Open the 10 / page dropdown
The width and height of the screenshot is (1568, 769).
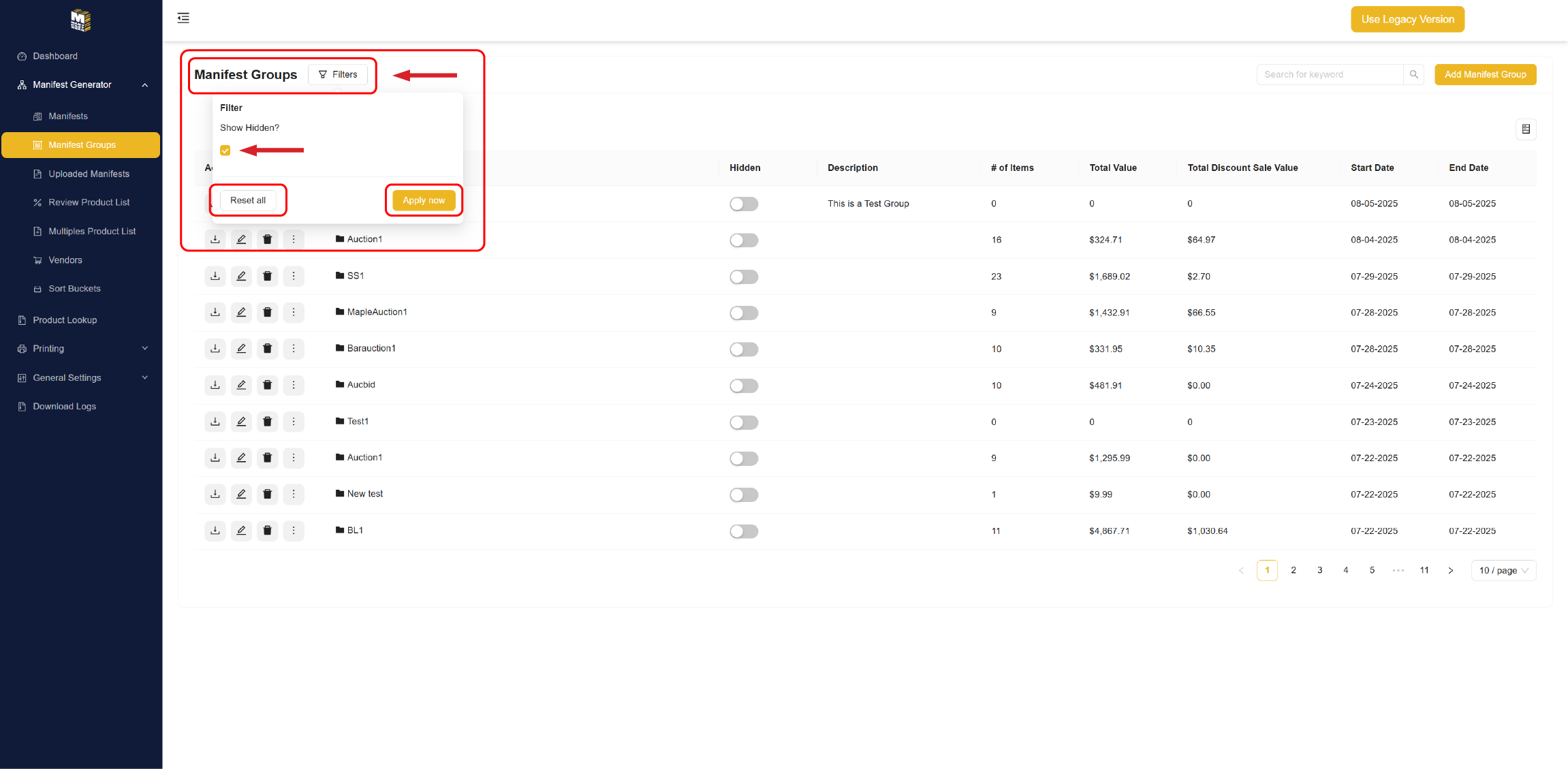[1503, 571]
